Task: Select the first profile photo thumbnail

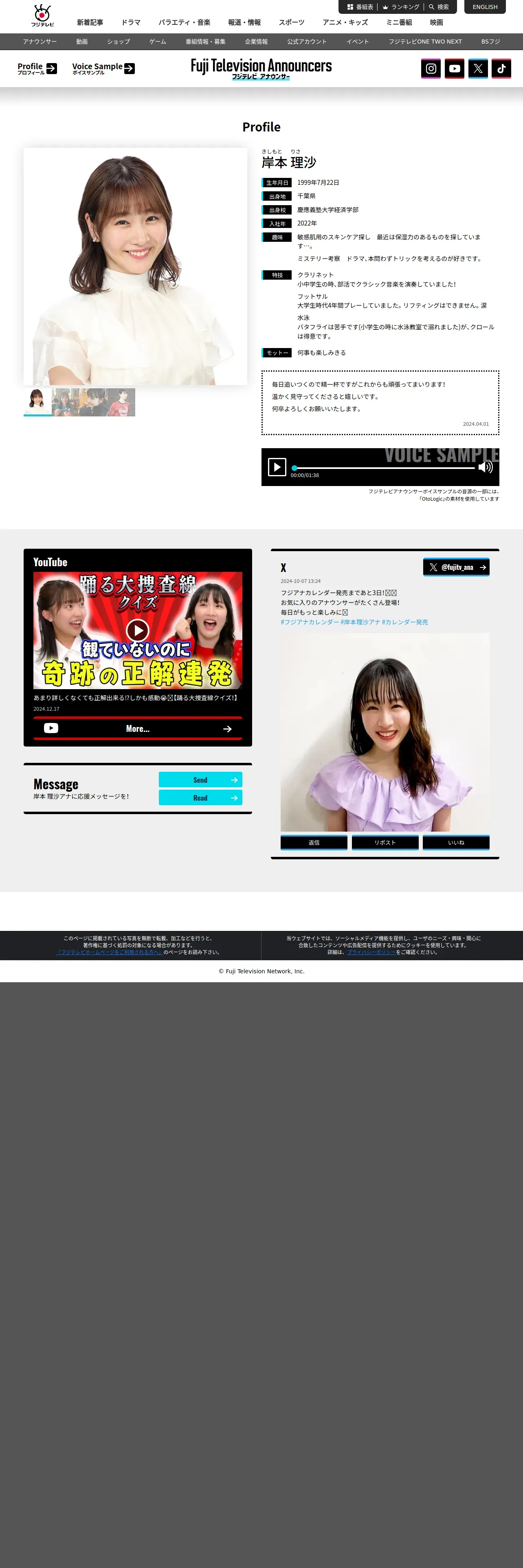Action: point(37,402)
